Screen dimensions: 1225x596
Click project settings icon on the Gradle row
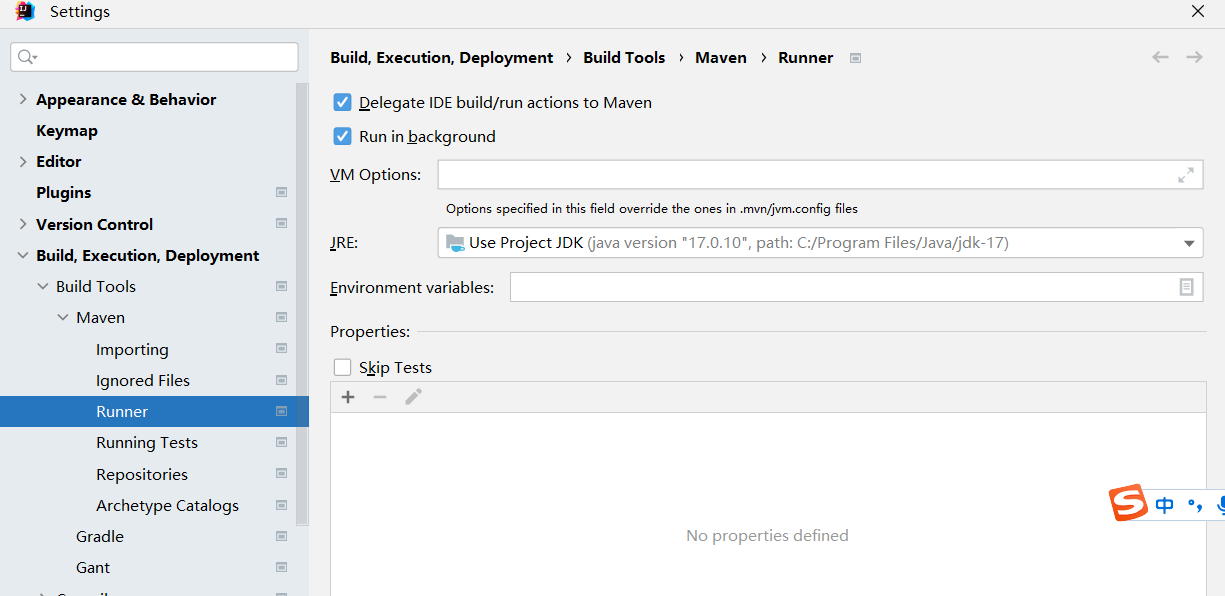[281, 536]
